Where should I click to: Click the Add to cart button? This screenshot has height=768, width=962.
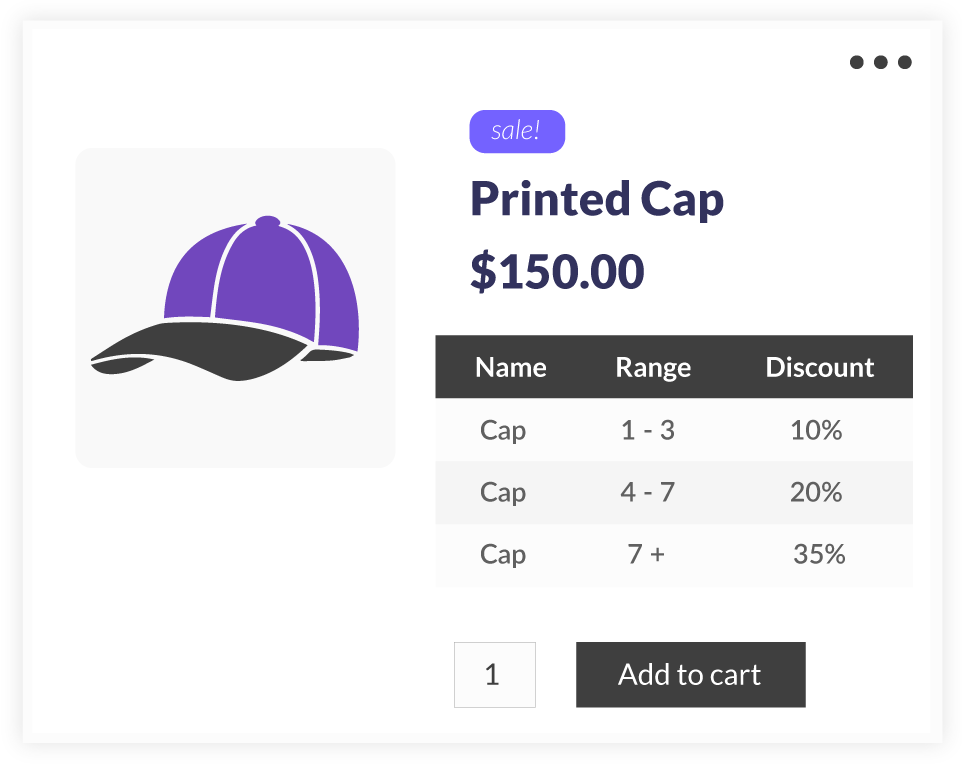[x=691, y=675]
